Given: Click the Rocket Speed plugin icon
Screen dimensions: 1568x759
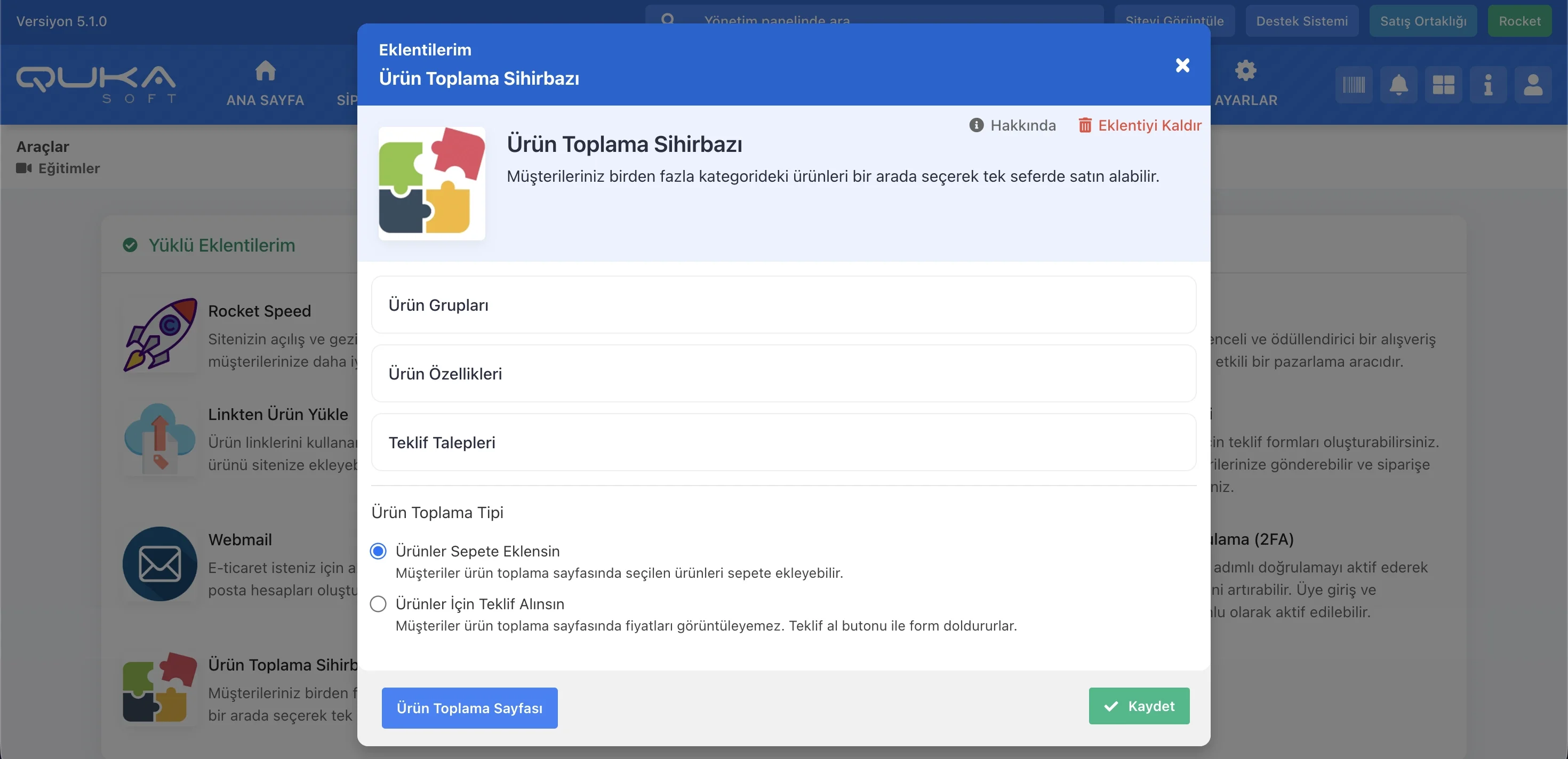Looking at the screenshot, I should 160,335.
